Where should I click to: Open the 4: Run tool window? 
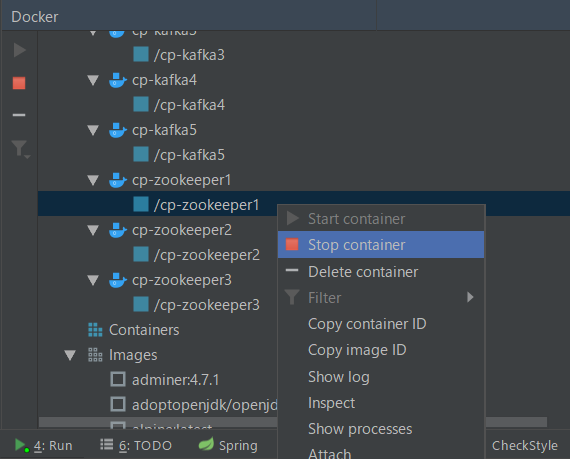tap(44, 445)
